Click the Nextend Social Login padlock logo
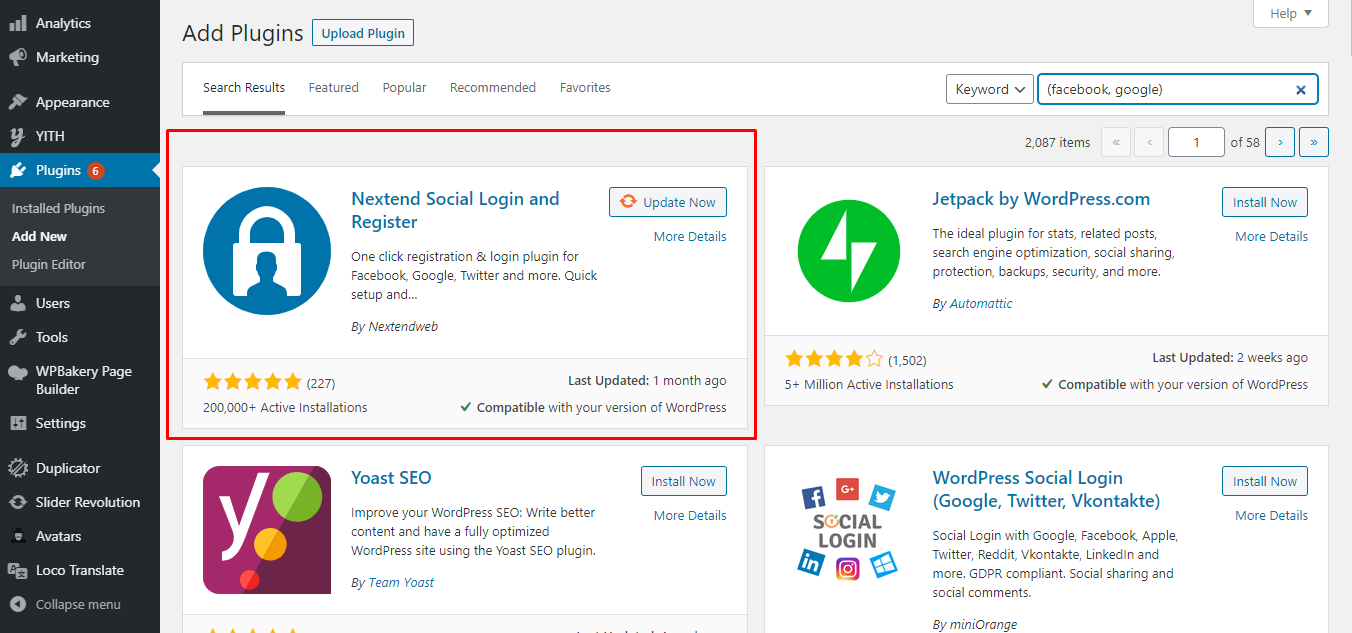This screenshot has height=633, width=1352. click(x=267, y=250)
